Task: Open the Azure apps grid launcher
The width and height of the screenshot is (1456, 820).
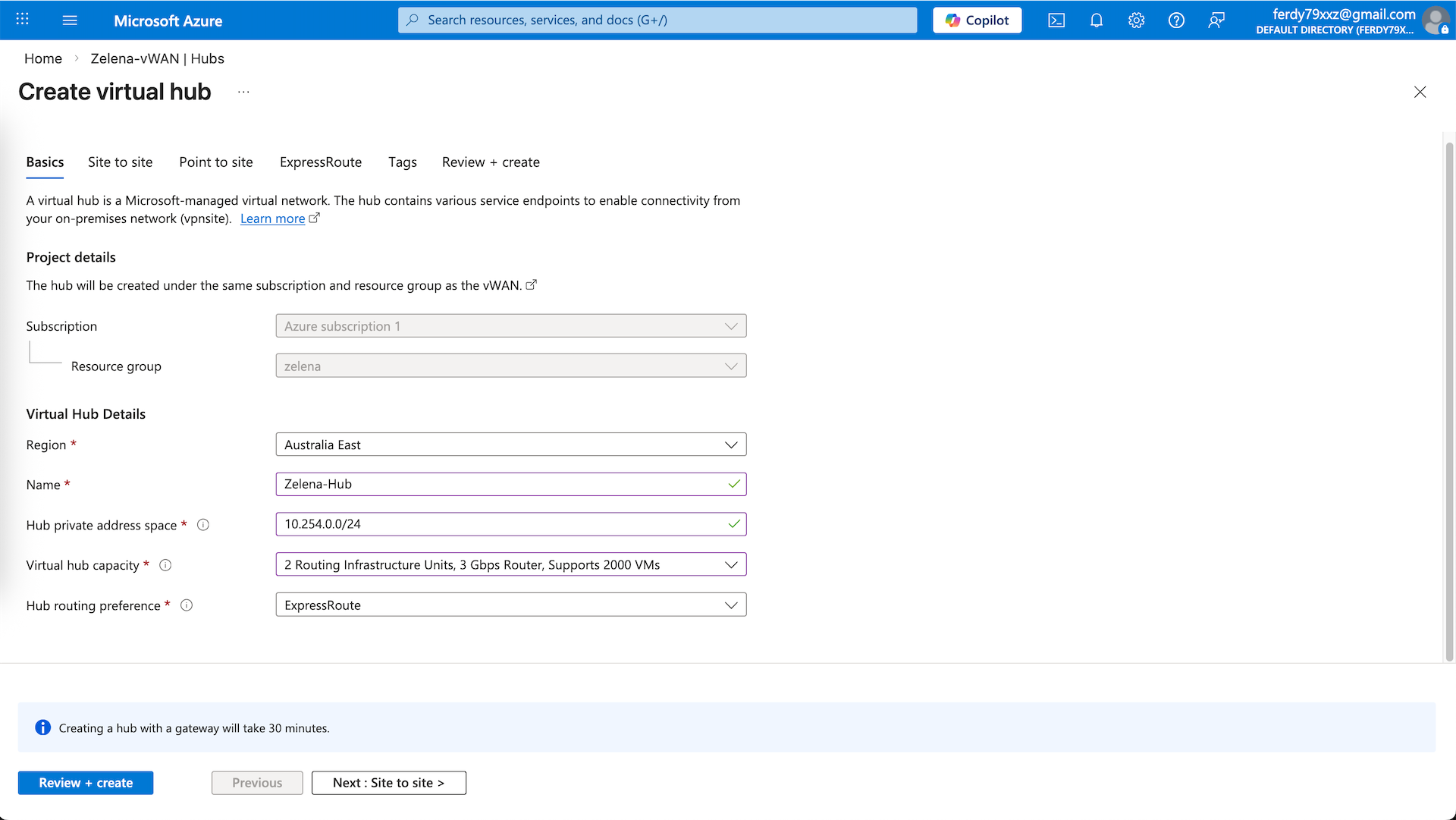Action: click(x=23, y=20)
